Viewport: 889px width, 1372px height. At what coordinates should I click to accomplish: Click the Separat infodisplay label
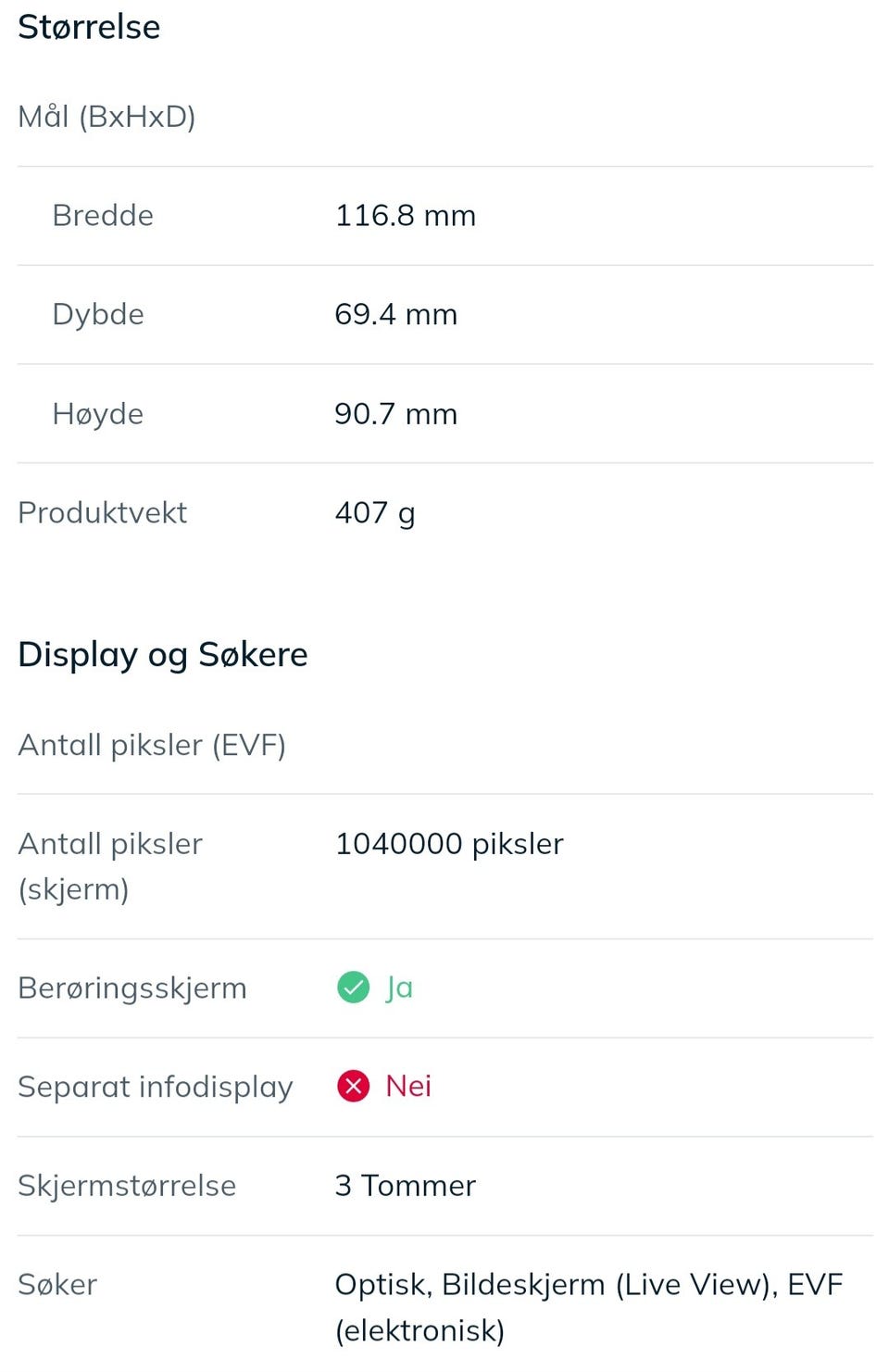(155, 1086)
